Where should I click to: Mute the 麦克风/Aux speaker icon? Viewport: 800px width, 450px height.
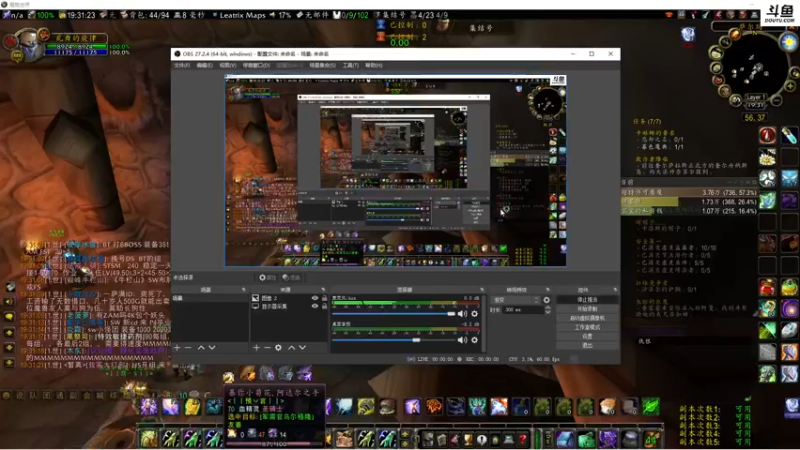click(462, 314)
